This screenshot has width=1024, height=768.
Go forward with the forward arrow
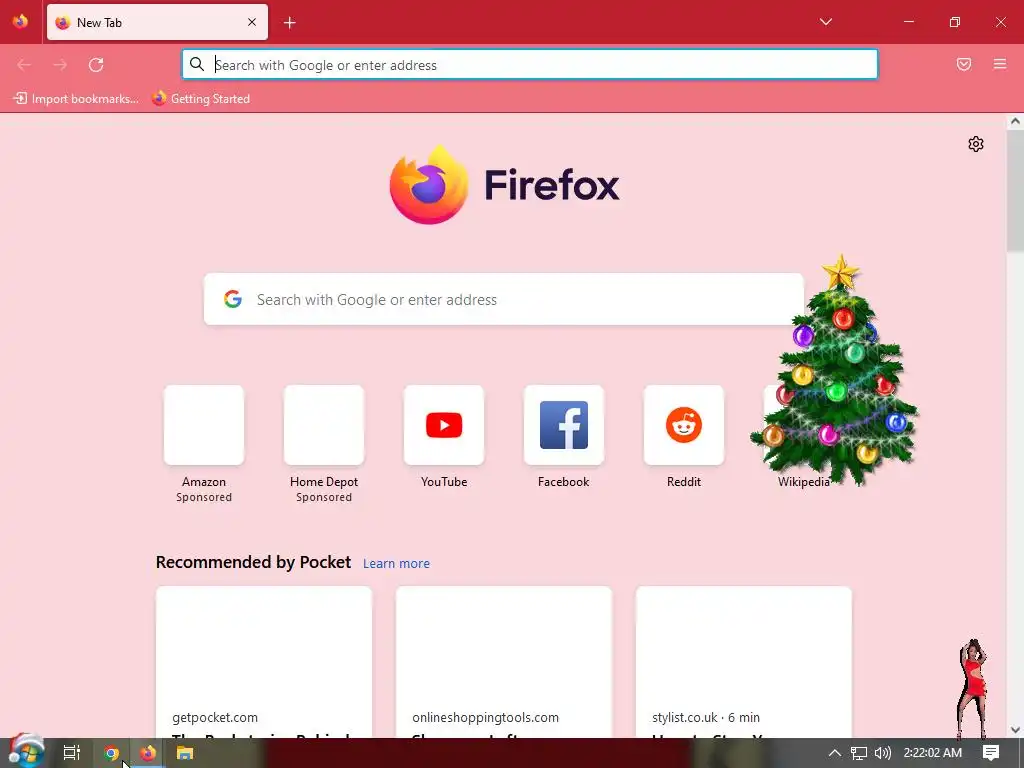click(x=60, y=65)
